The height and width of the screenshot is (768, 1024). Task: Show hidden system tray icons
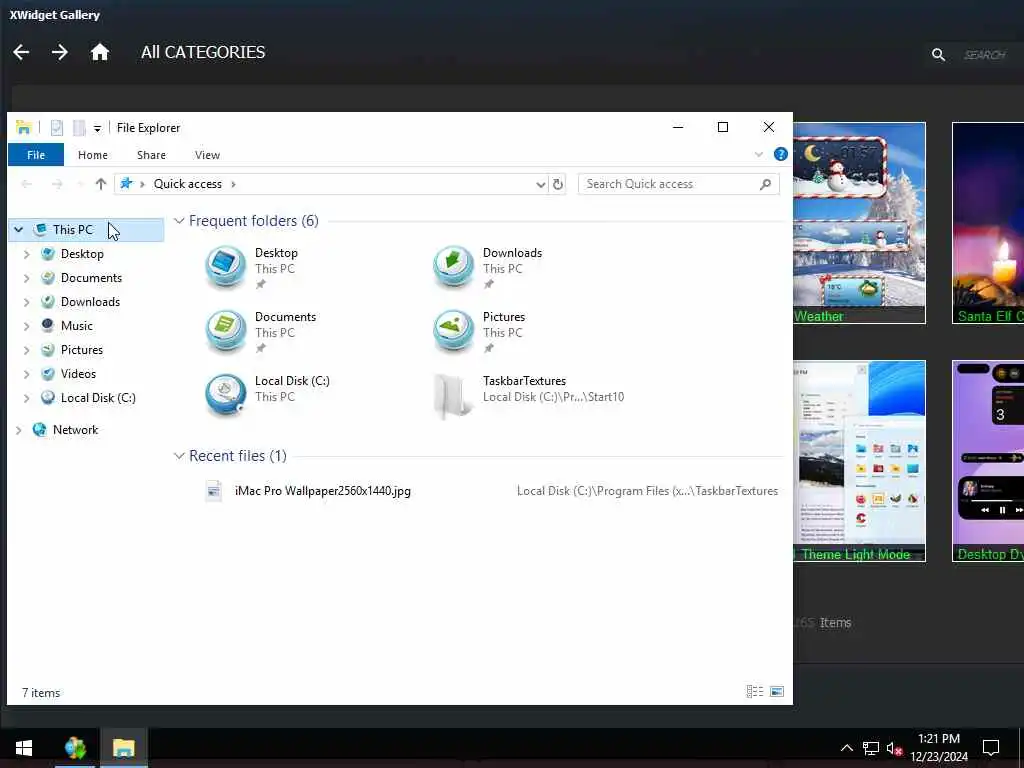tap(846, 748)
